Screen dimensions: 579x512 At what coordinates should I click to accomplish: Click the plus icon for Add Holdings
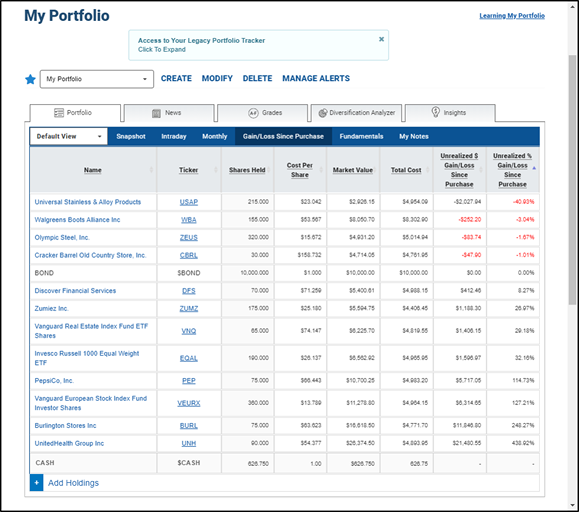[x=37, y=483]
